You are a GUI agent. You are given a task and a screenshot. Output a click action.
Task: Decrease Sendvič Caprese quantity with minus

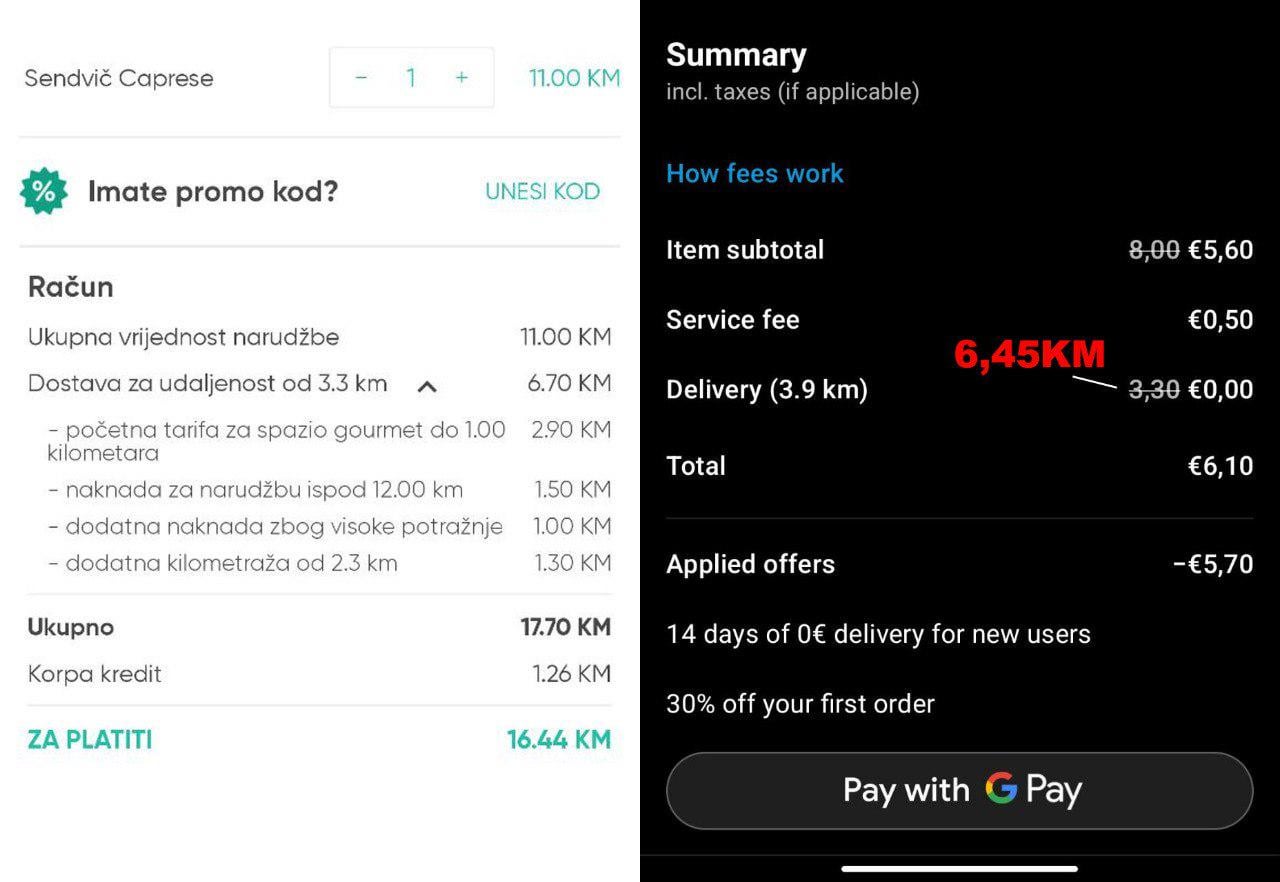pos(361,78)
